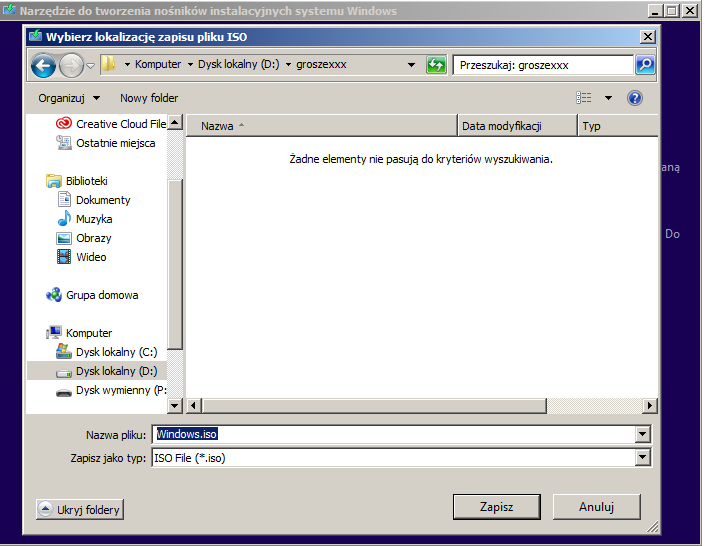This screenshot has width=705, height=546.
Task: Click the Dysk wymienny drive icon
Action: pos(64,393)
